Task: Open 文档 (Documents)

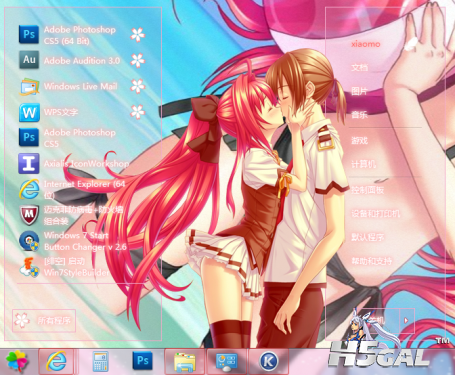Action: pos(359,67)
